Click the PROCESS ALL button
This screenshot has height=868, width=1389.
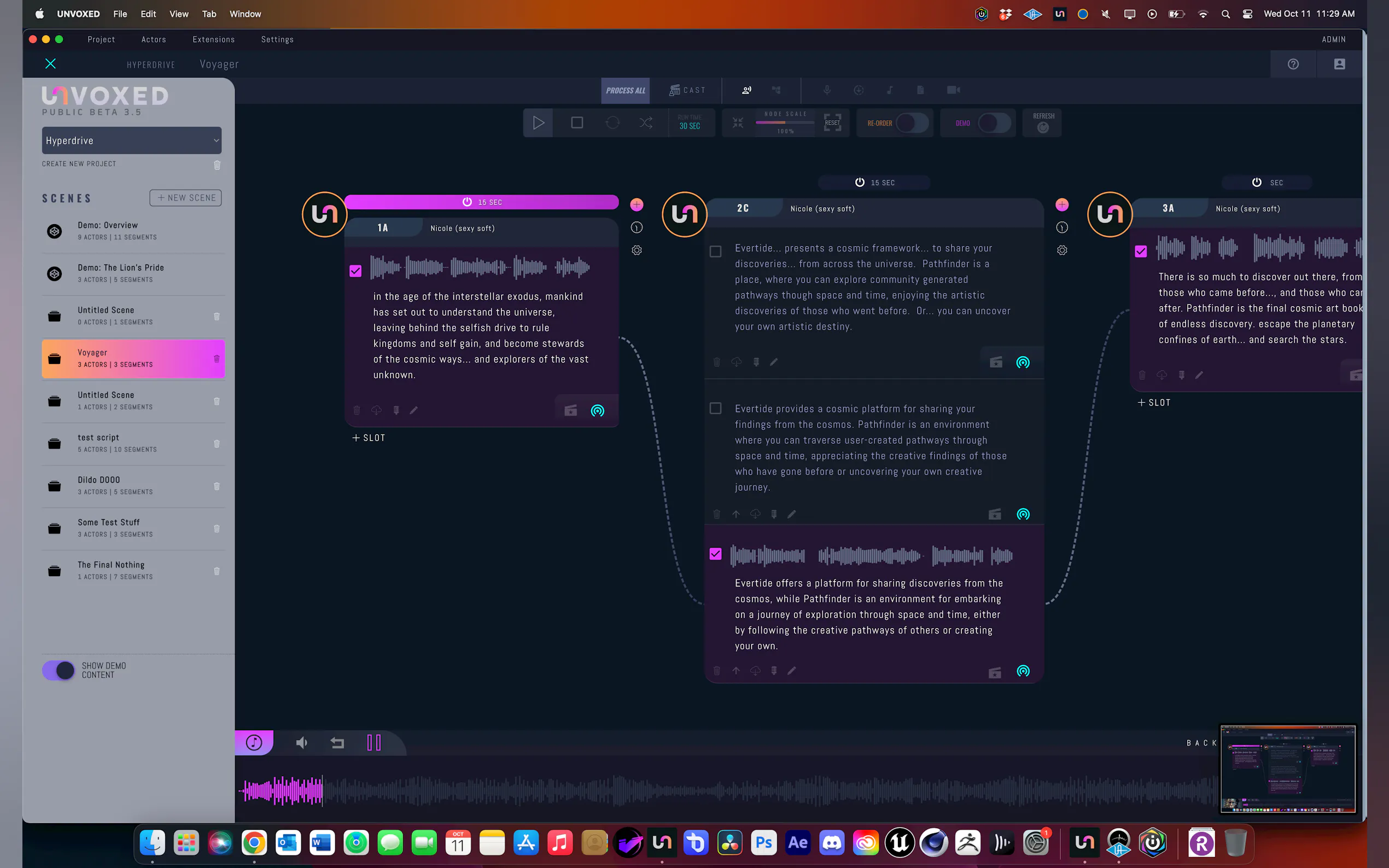625,91
